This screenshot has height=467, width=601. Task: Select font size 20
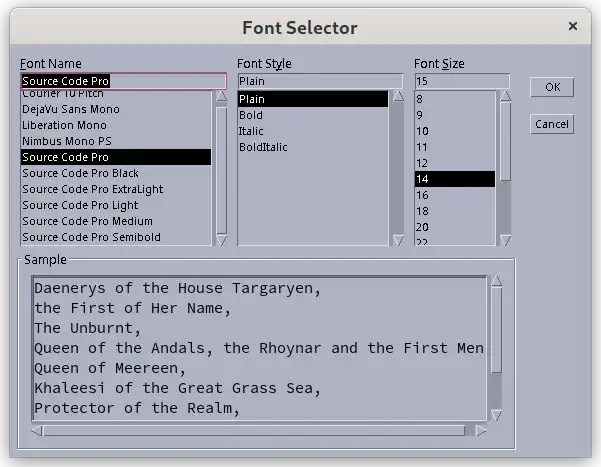coord(455,227)
